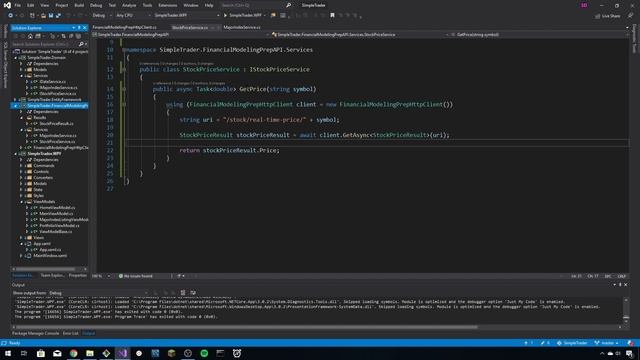Image resolution: width=640 pixels, height=360 pixels.
Task: Open Spotify from the taskbar
Action: pyautogui.click(x=204, y=353)
